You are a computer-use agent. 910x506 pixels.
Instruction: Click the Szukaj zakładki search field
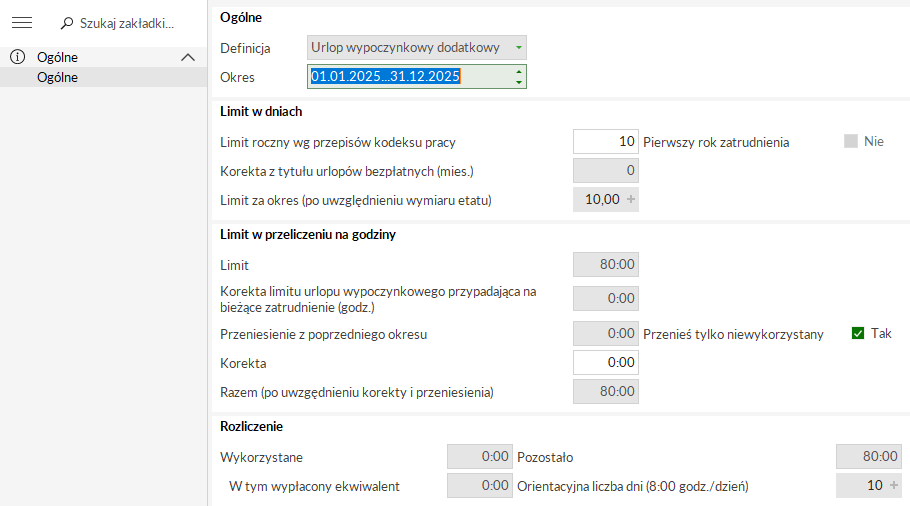coord(127,22)
